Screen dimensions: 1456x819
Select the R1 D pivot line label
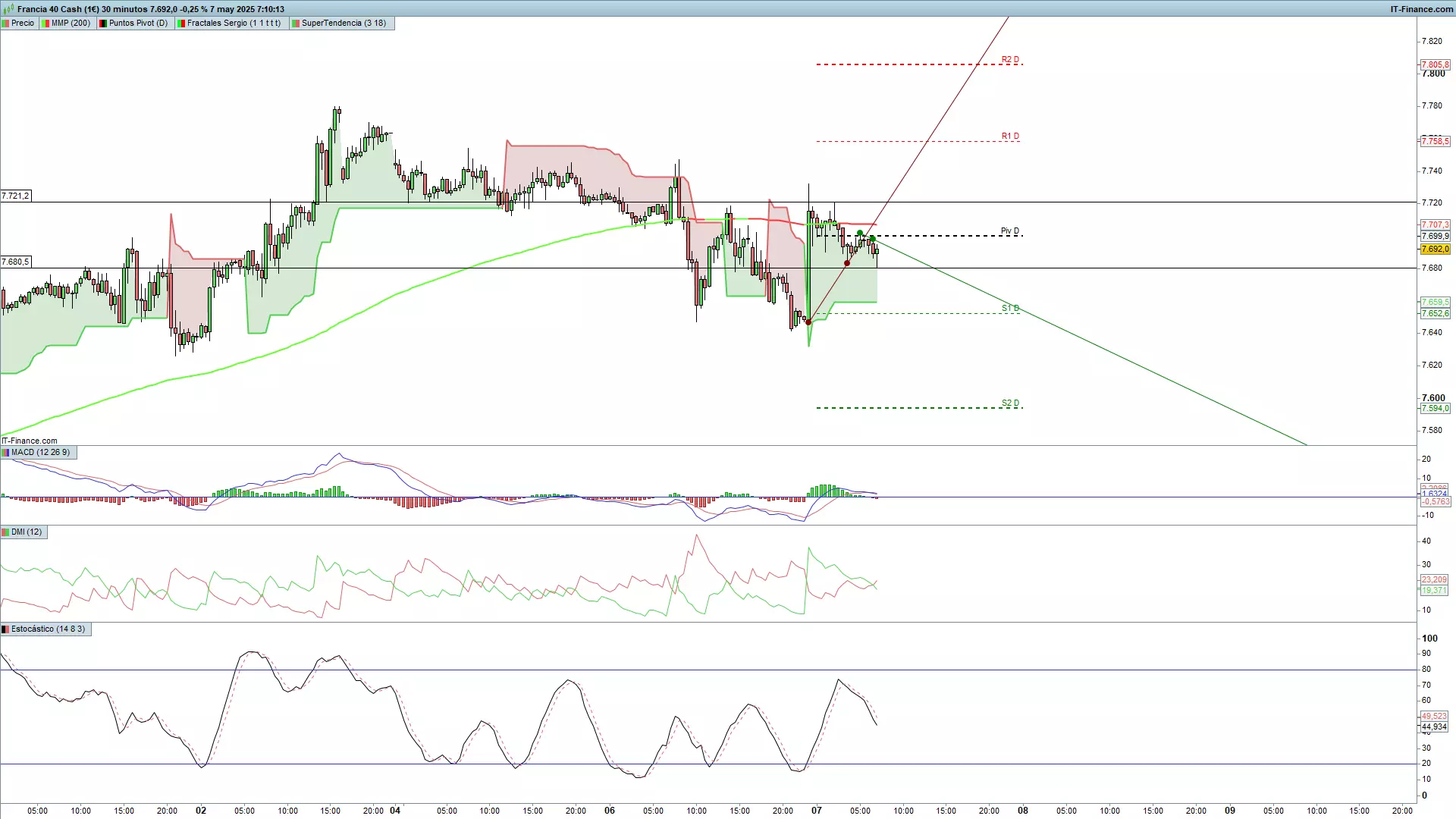pyautogui.click(x=1010, y=136)
